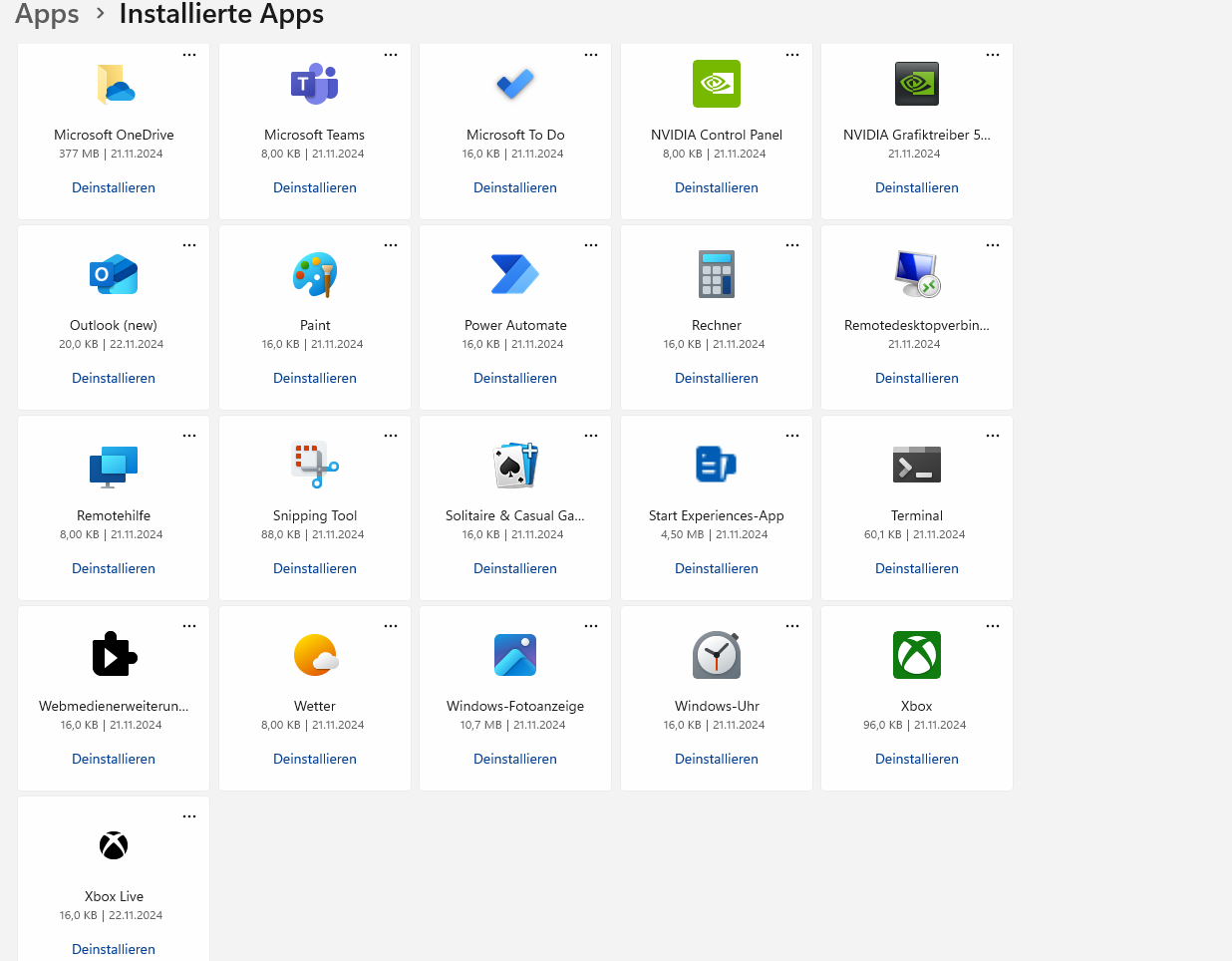Go back to Apps breadcrumb
The height and width of the screenshot is (961, 1232).
tap(47, 14)
